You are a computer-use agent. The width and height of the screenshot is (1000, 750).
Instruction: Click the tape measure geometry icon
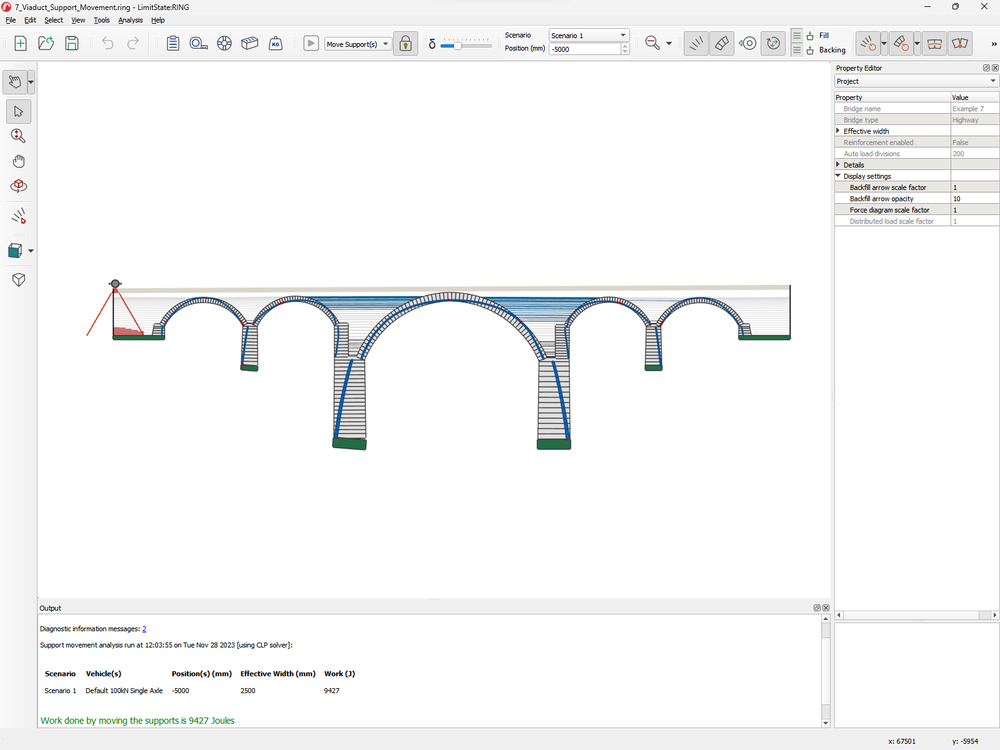[199, 43]
